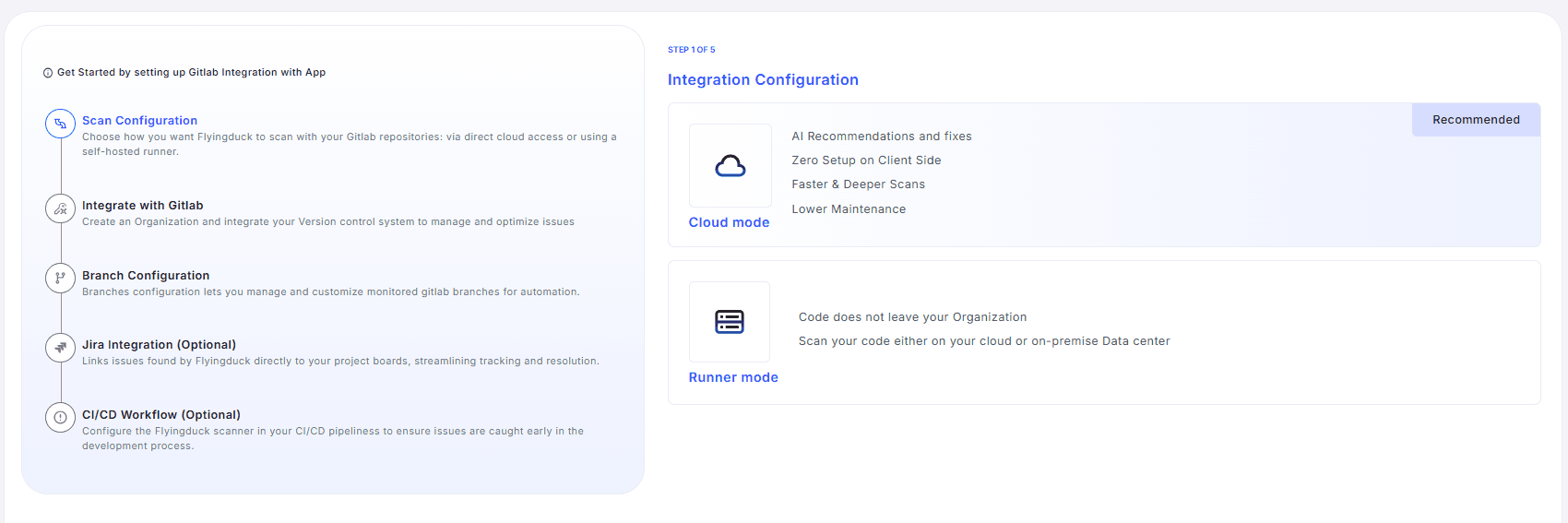Click 'Links issues found by Flyingduck' description

coord(340,361)
